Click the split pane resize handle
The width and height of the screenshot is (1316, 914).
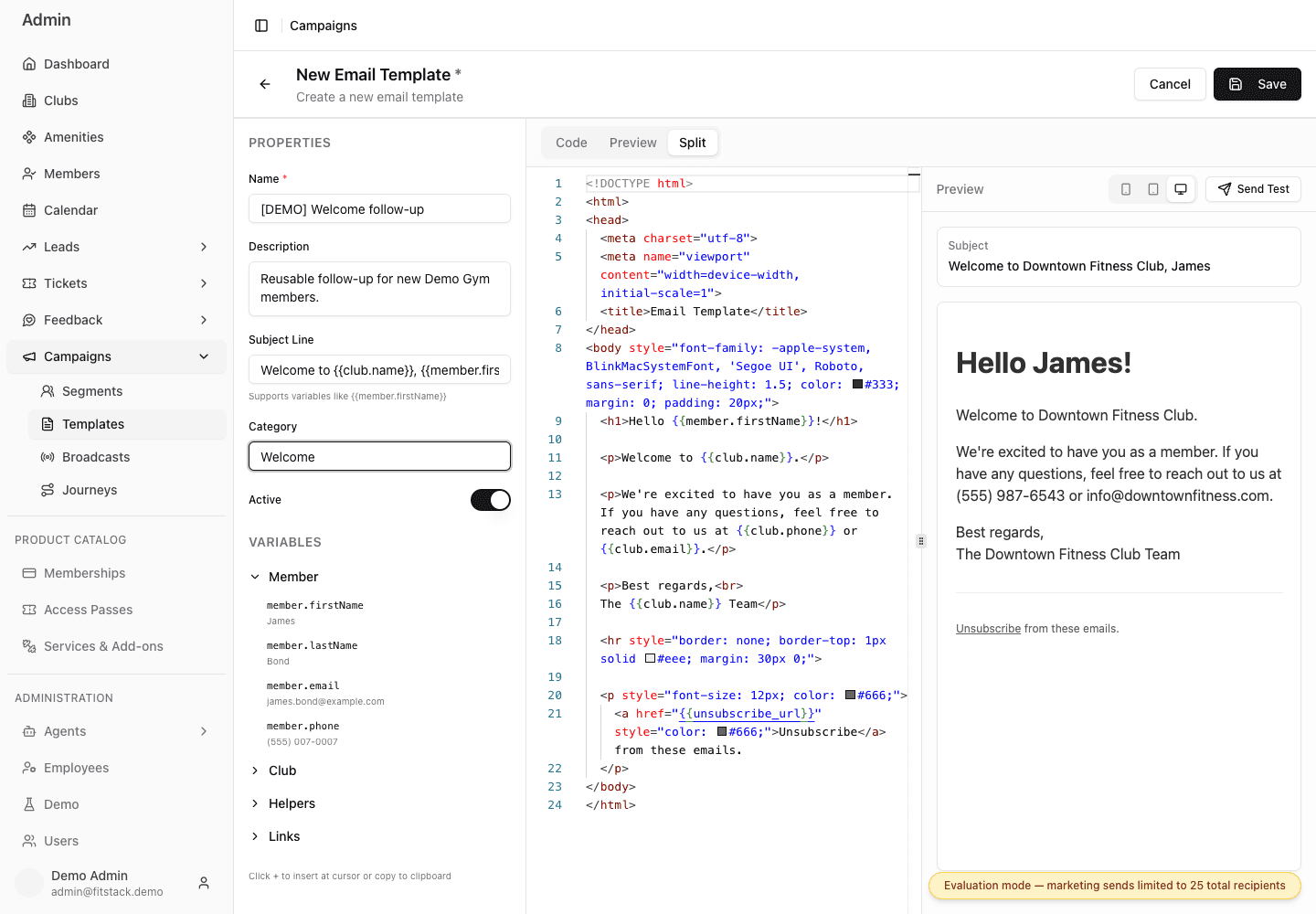[x=921, y=541]
